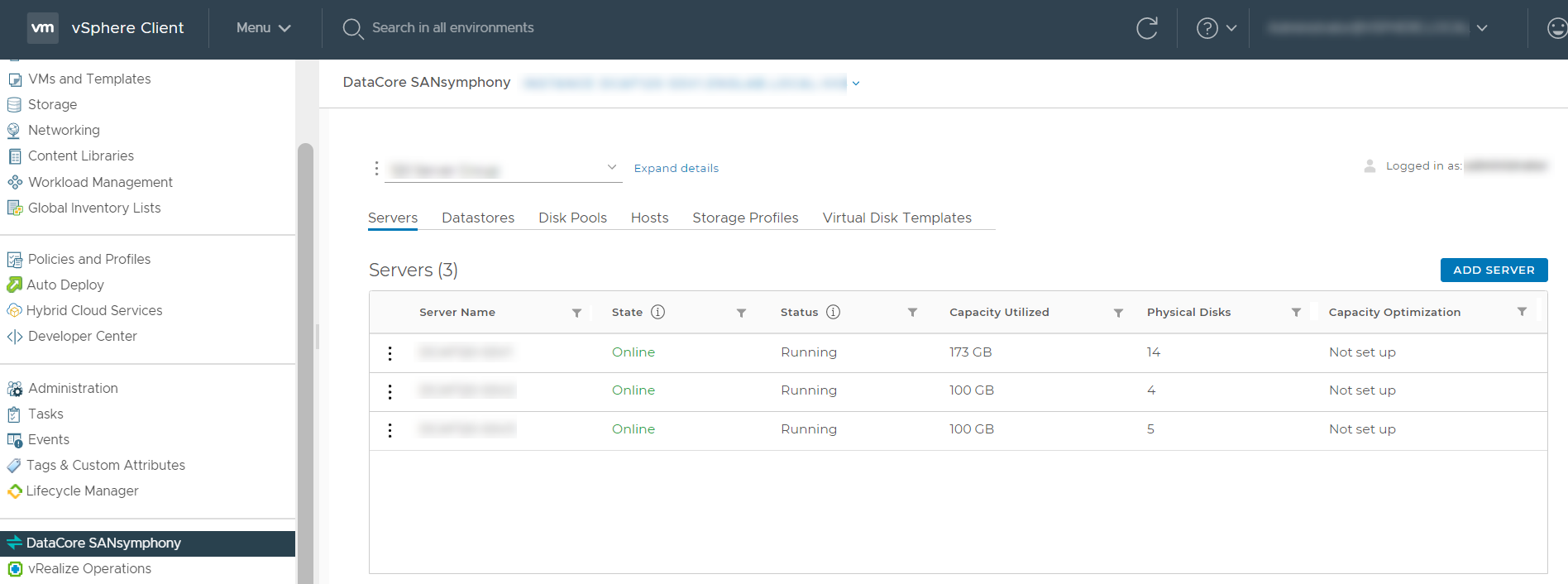Click the Hybrid Cloud Services icon
The image size is (1568, 584).
[x=14, y=311]
